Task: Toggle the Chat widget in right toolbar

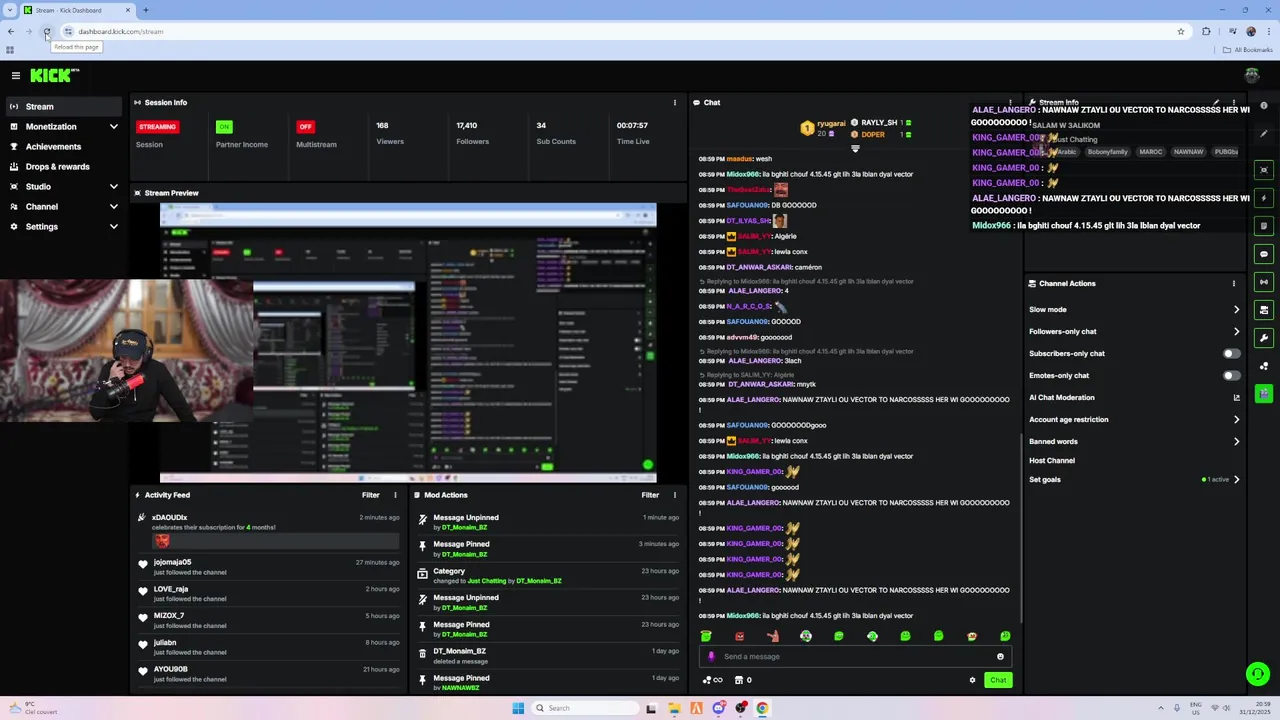Action: [1264, 254]
